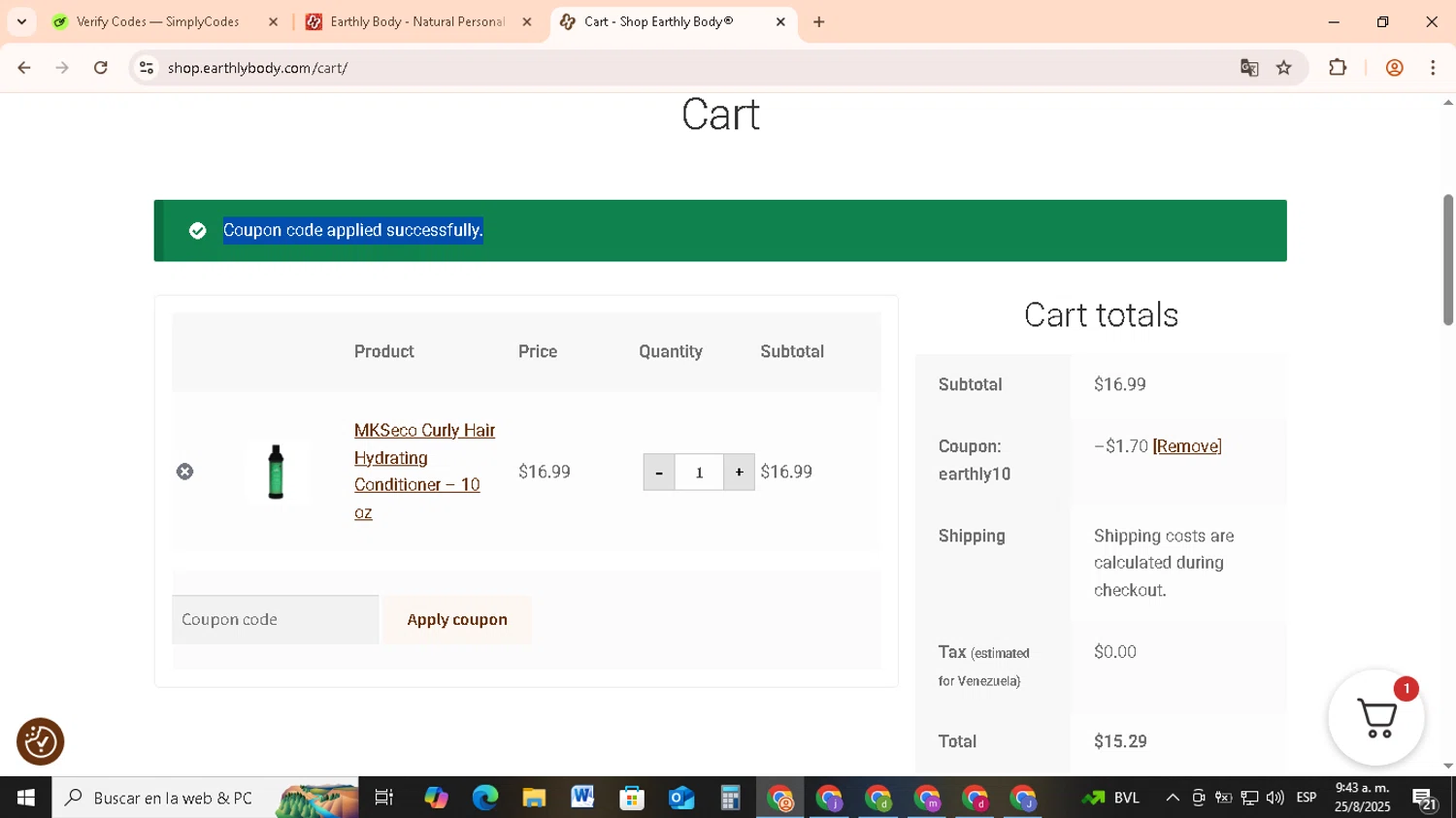Select the $16.99 subtotal in Cart totals
Screen dimensions: 1456x818
(x=1119, y=384)
